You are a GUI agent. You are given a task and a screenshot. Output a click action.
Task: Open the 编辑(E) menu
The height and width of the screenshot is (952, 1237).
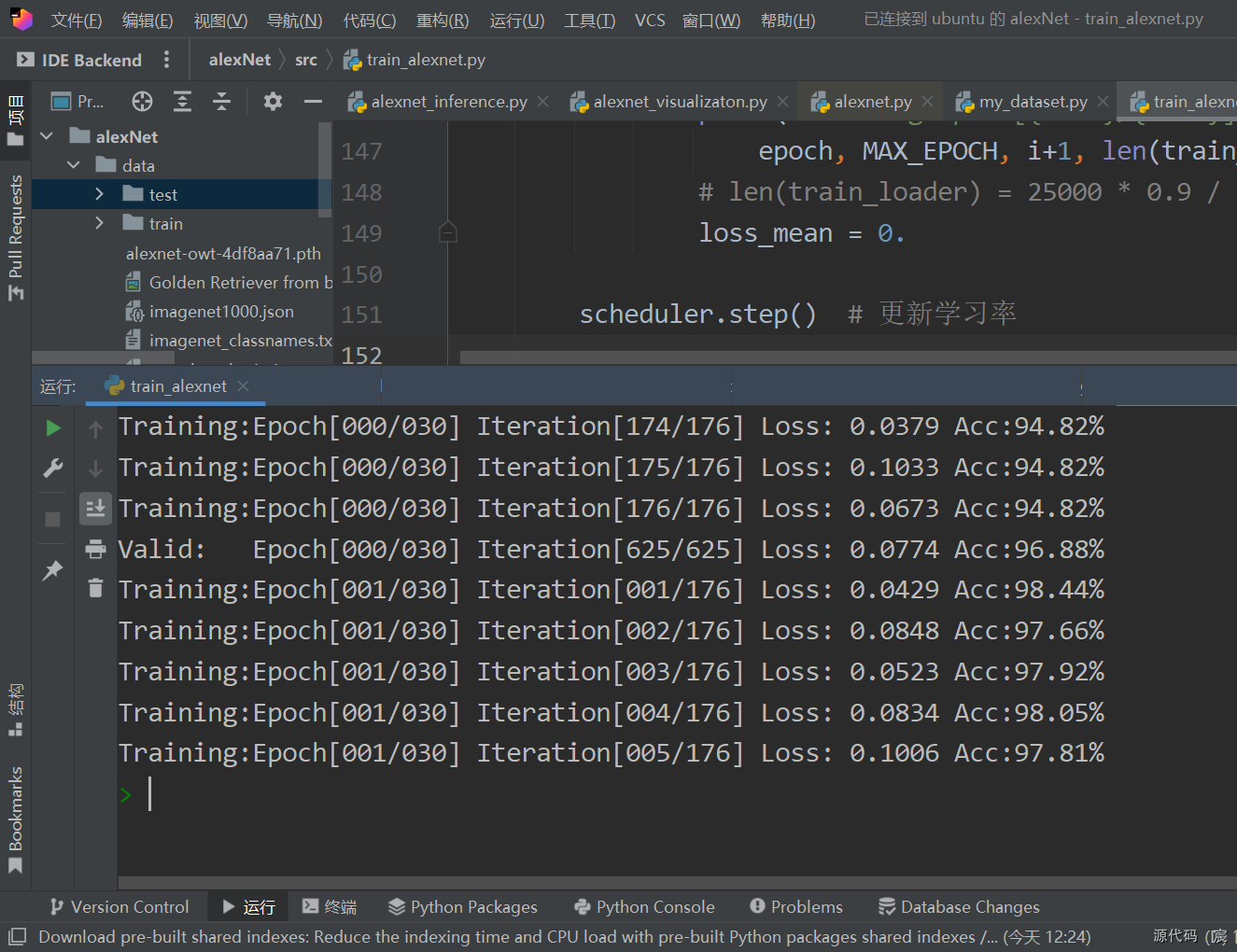[148, 20]
